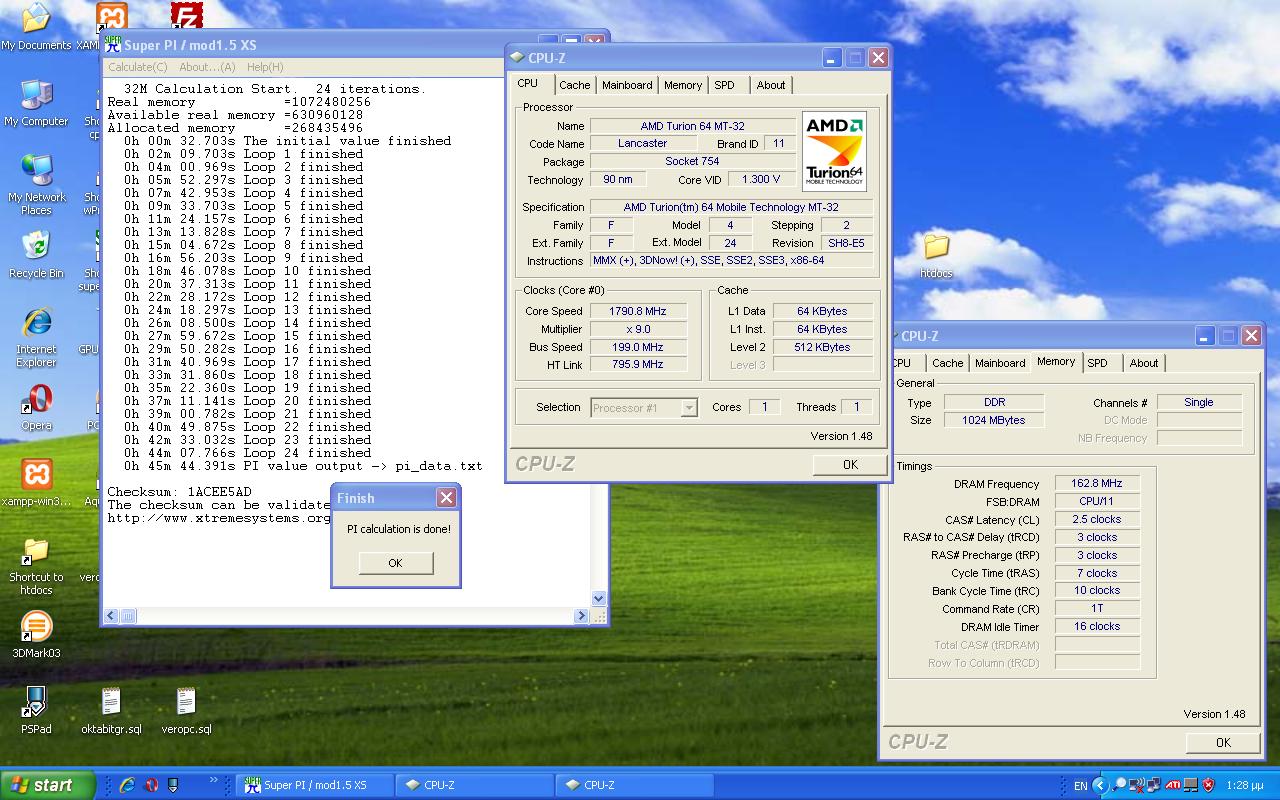
Task: Click the HT Link value 795.9 MHz
Action: point(637,365)
